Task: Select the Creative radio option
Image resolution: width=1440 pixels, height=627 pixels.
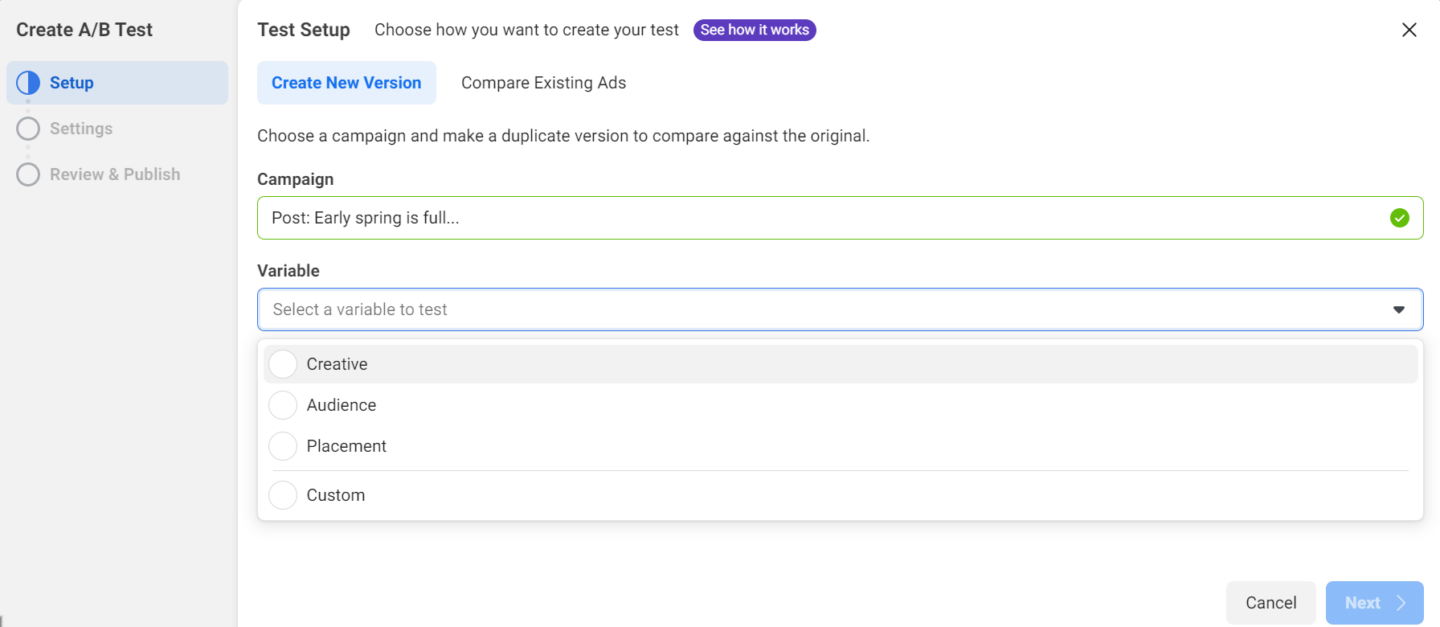Action: 283,364
